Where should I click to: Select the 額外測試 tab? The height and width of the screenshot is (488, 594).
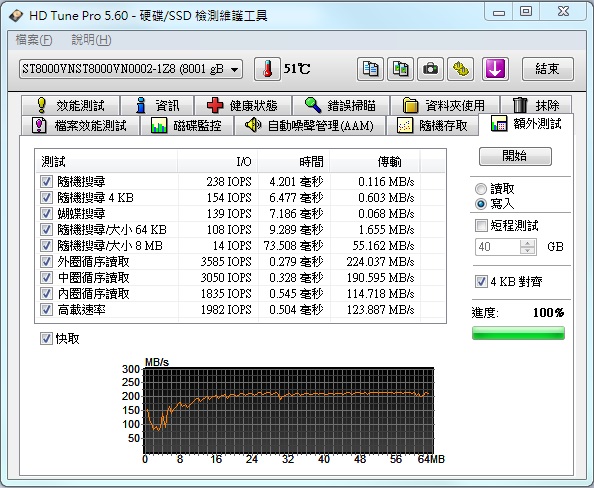pyautogui.click(x=526, y=124)
